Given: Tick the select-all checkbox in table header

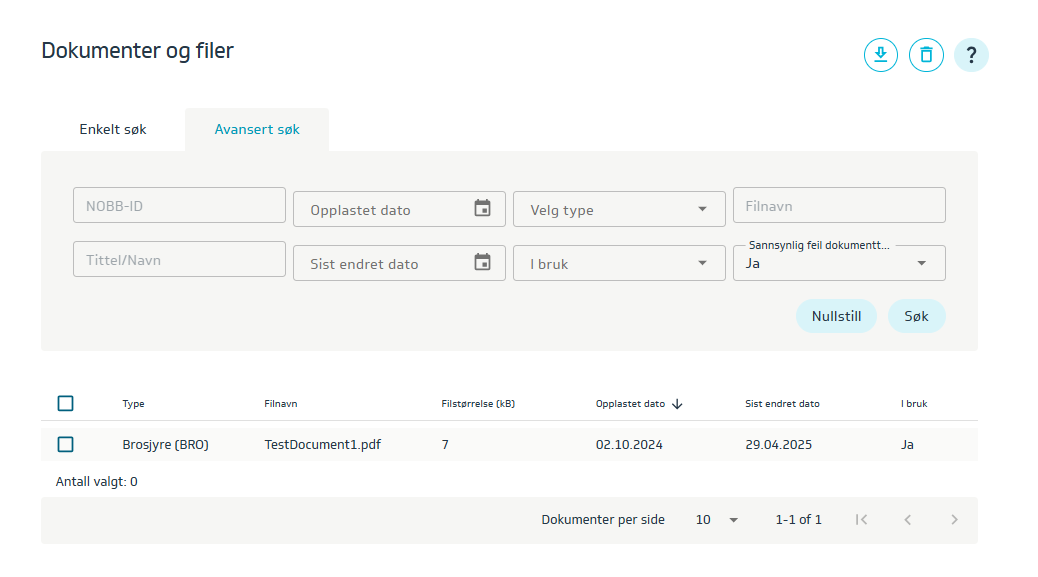Looking at the screenshot, I should 66,404.
